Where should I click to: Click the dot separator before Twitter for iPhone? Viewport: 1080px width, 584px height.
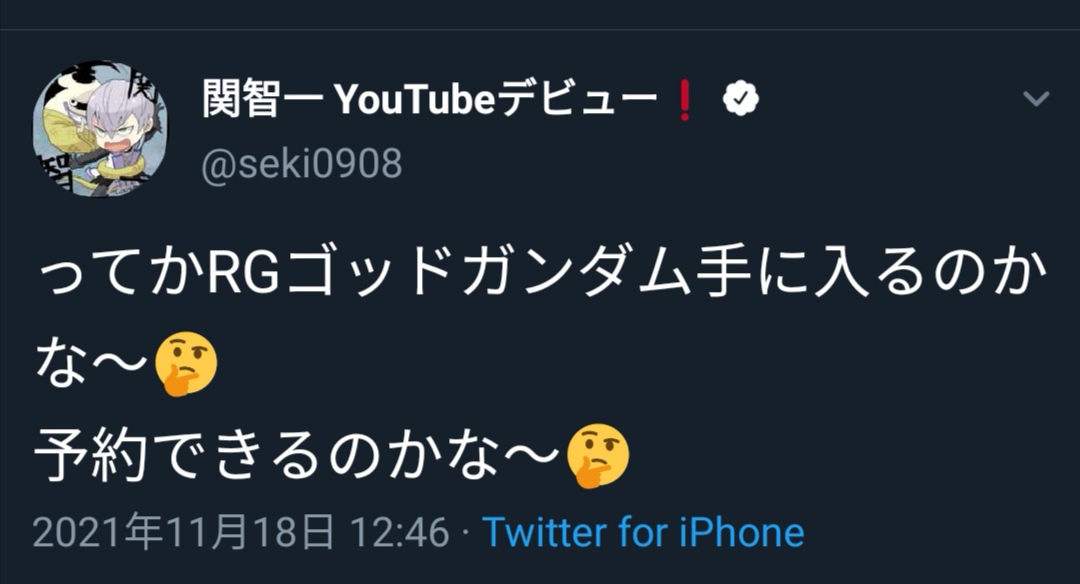click(466, 532)
